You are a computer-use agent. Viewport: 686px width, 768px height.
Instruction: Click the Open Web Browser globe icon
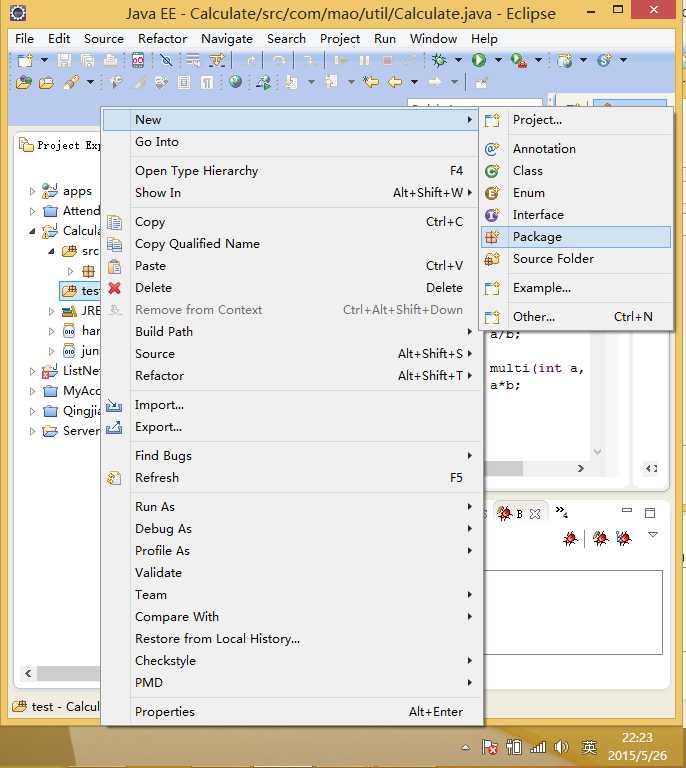click(236, 81)
